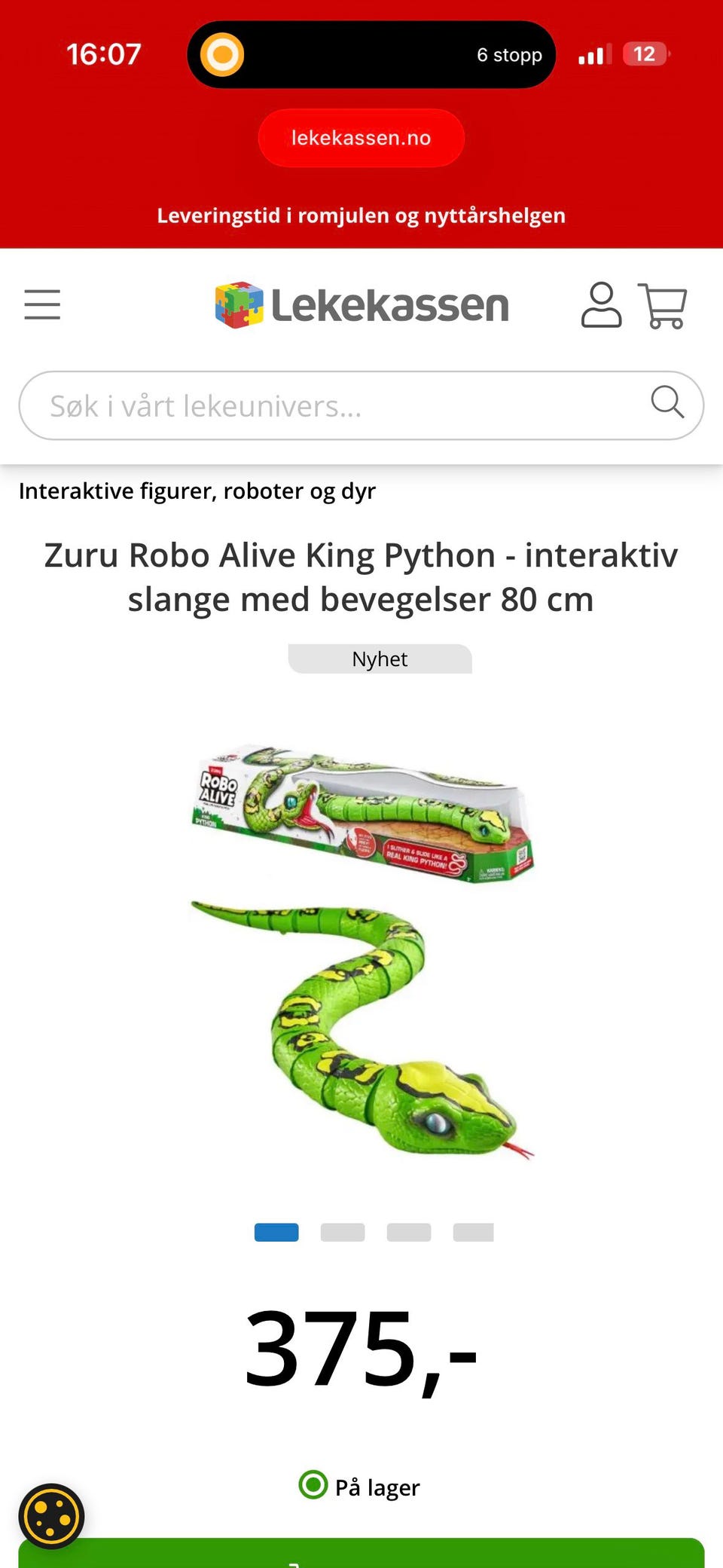Click the green add-to-cart button
723x1568 pixels.
(361, 1553)
